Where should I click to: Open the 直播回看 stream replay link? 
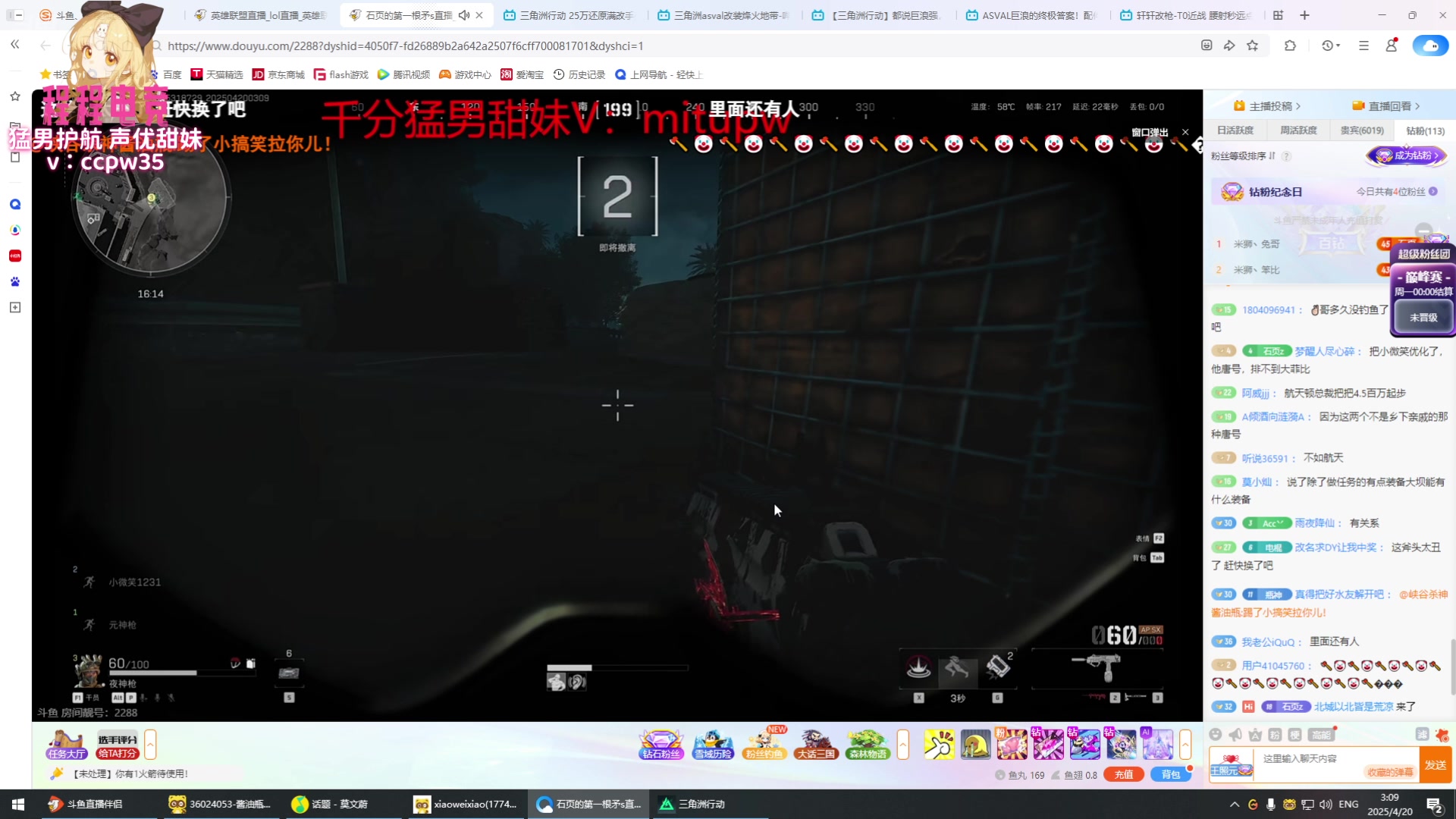(x=1386, y=105)
